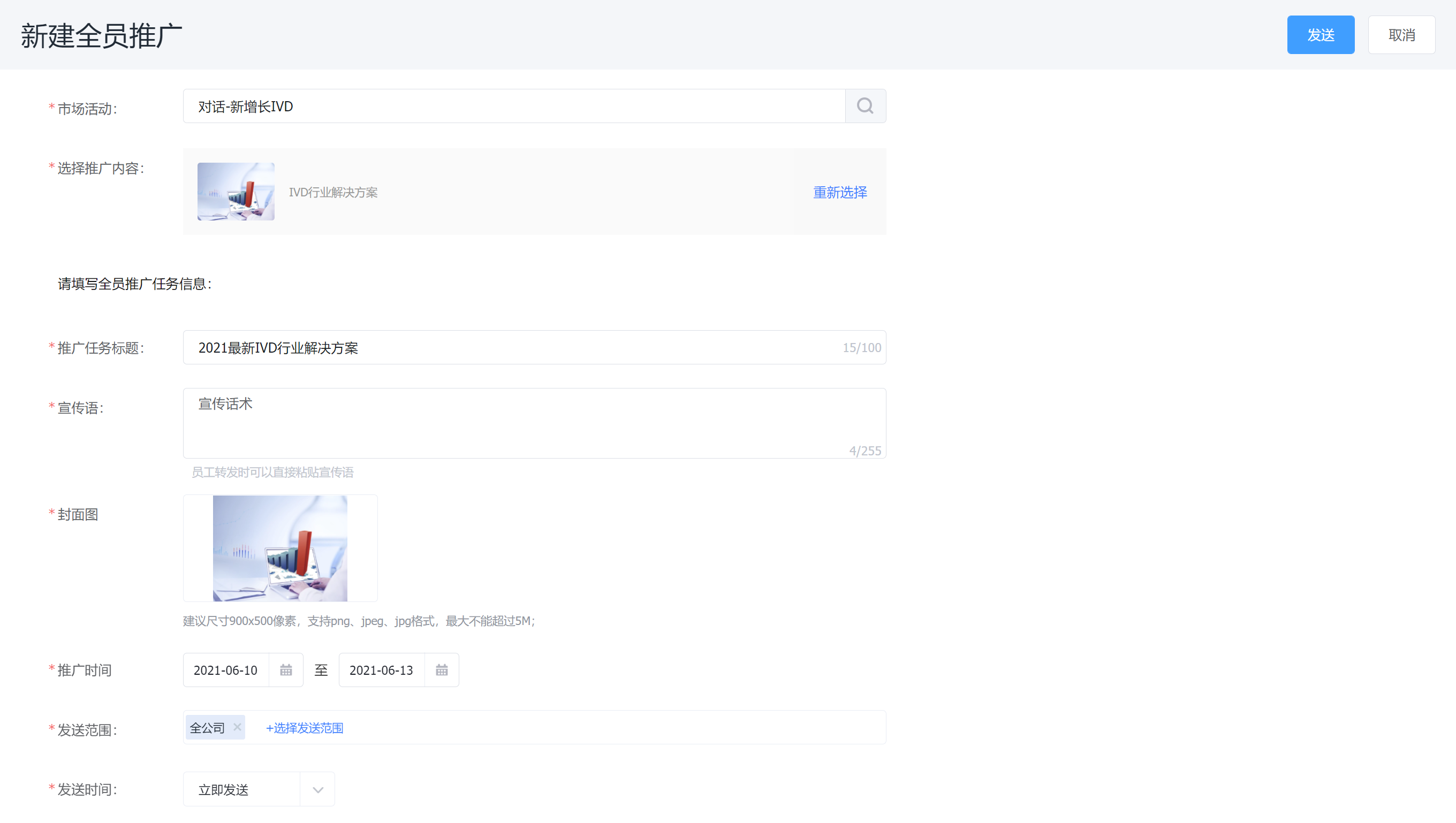
Task: Open calendar for start date 2021-06-10
Action: coord(286,670)
